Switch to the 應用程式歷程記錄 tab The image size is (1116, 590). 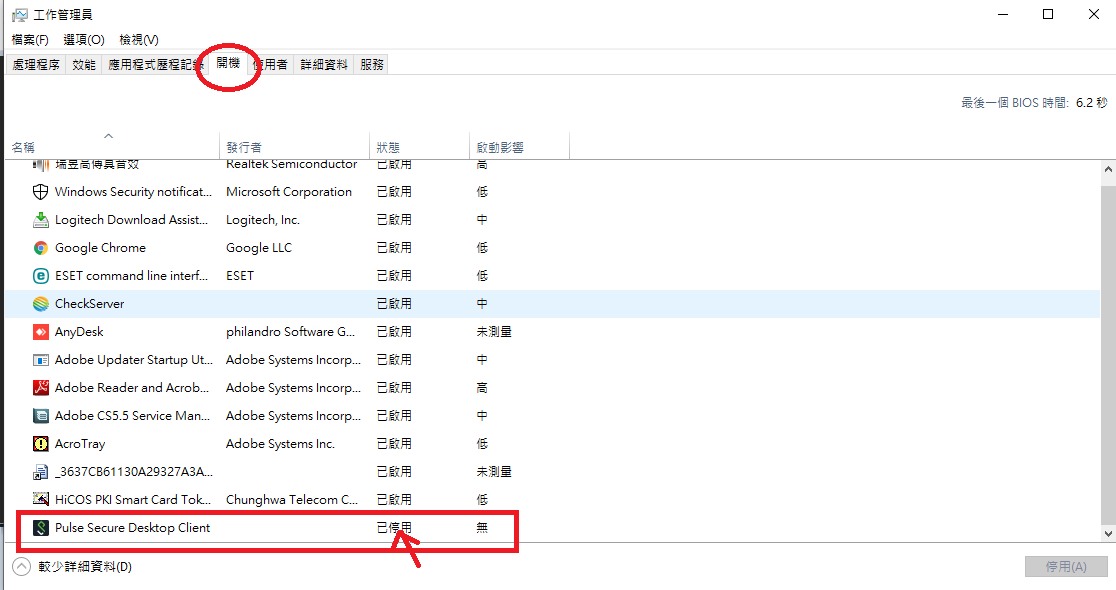click(x=155, y=65)
